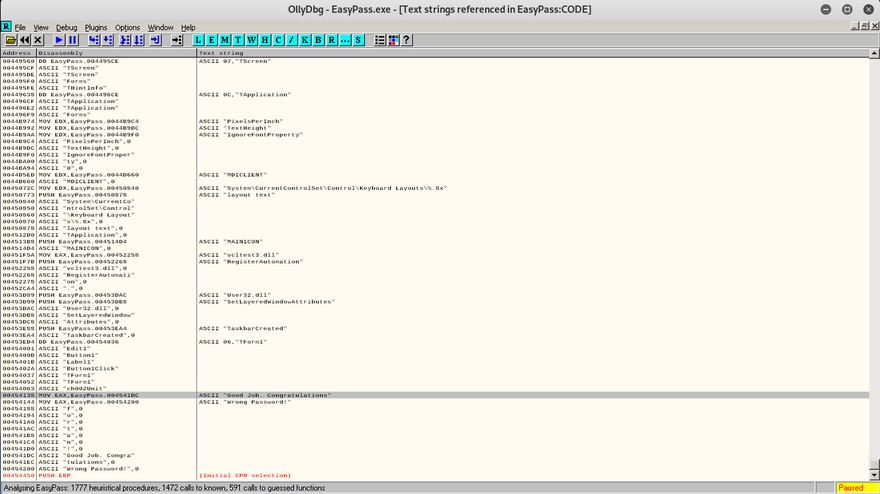Select the "Good Job. Congratulations" string row
Viewport: 880px width, 494px height.
435,395
